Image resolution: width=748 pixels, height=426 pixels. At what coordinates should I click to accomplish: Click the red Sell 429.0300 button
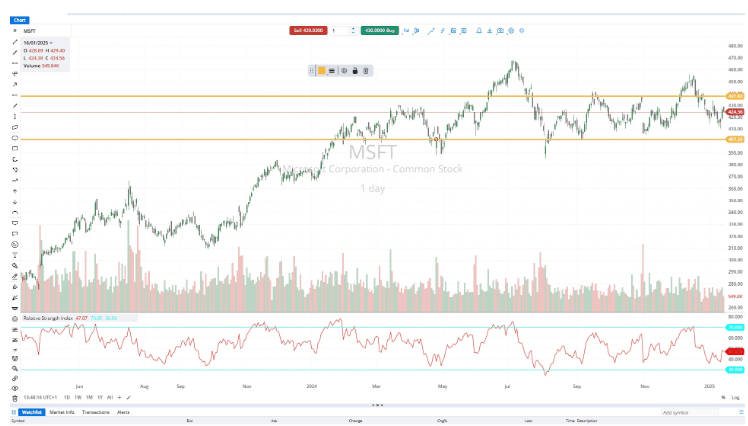307,31
